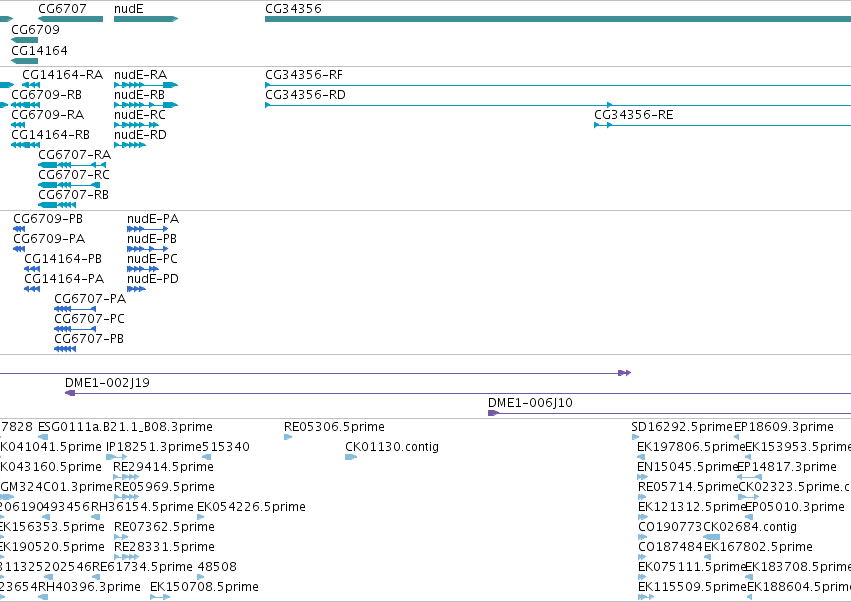851x602 pixels.
Task: Select the DME1-002J19 BAC label
Action: tap(107, 383)
